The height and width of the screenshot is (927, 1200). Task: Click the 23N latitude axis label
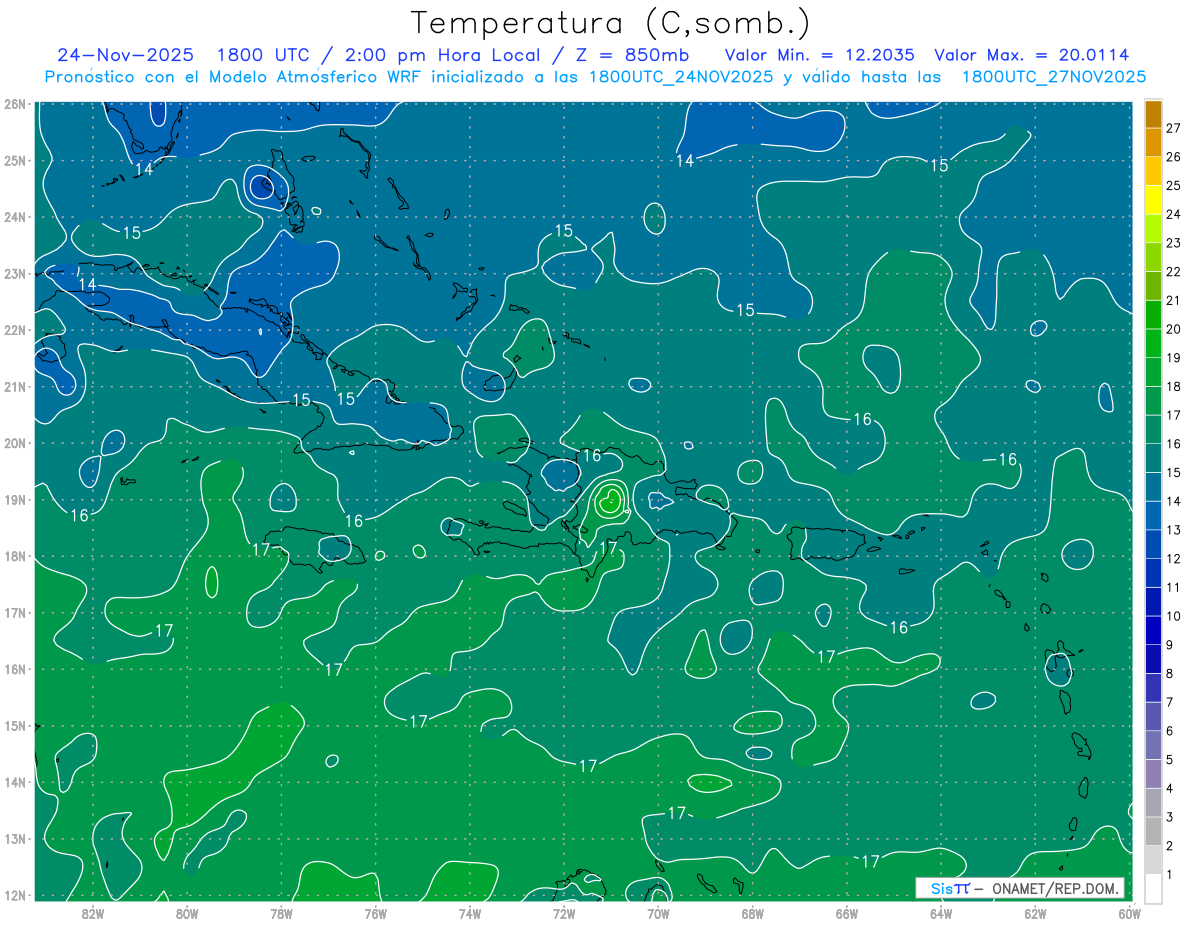14,273
